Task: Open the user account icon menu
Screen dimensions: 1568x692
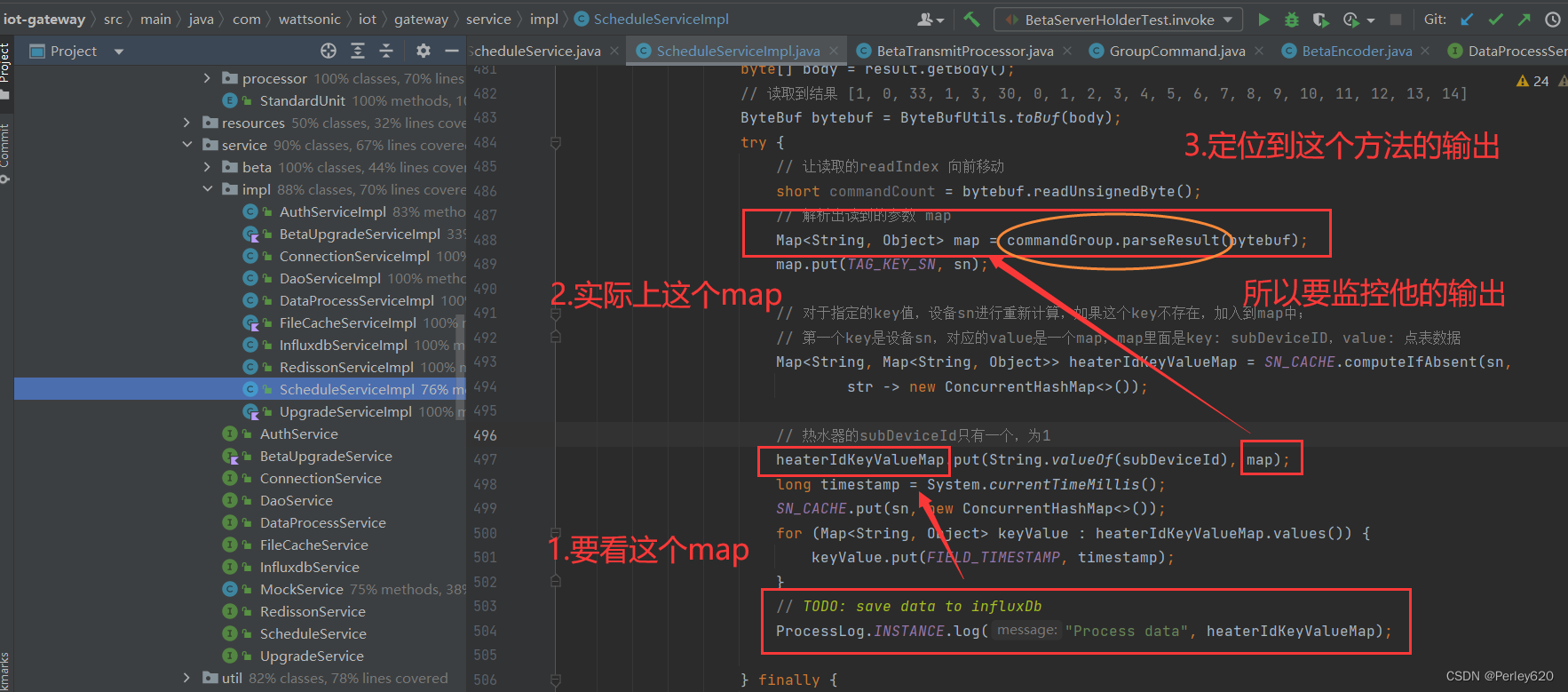Action: pyautogui.click(x=930, y=19)
